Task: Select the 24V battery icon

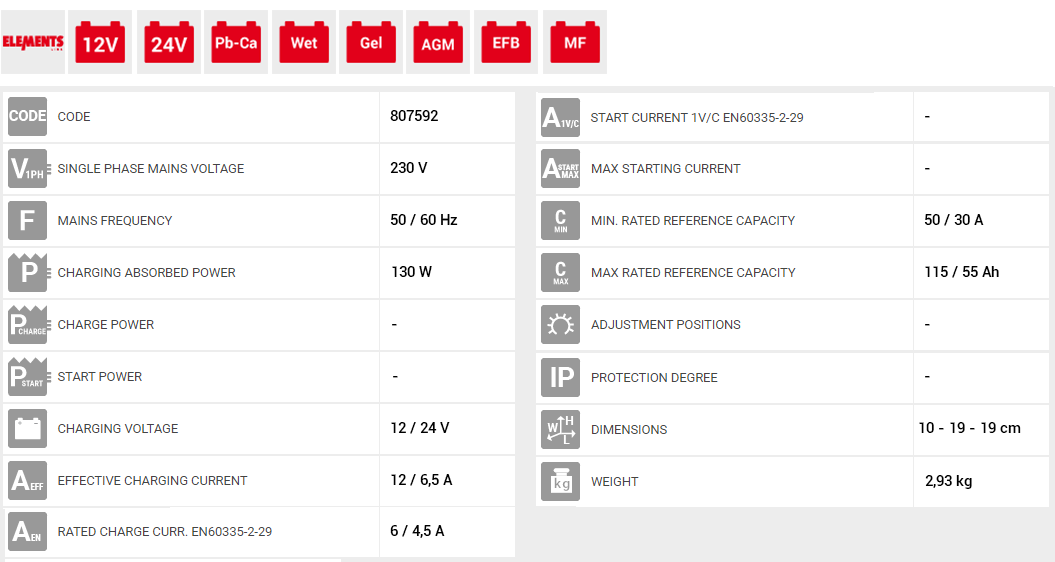Action: click(168, 42)
